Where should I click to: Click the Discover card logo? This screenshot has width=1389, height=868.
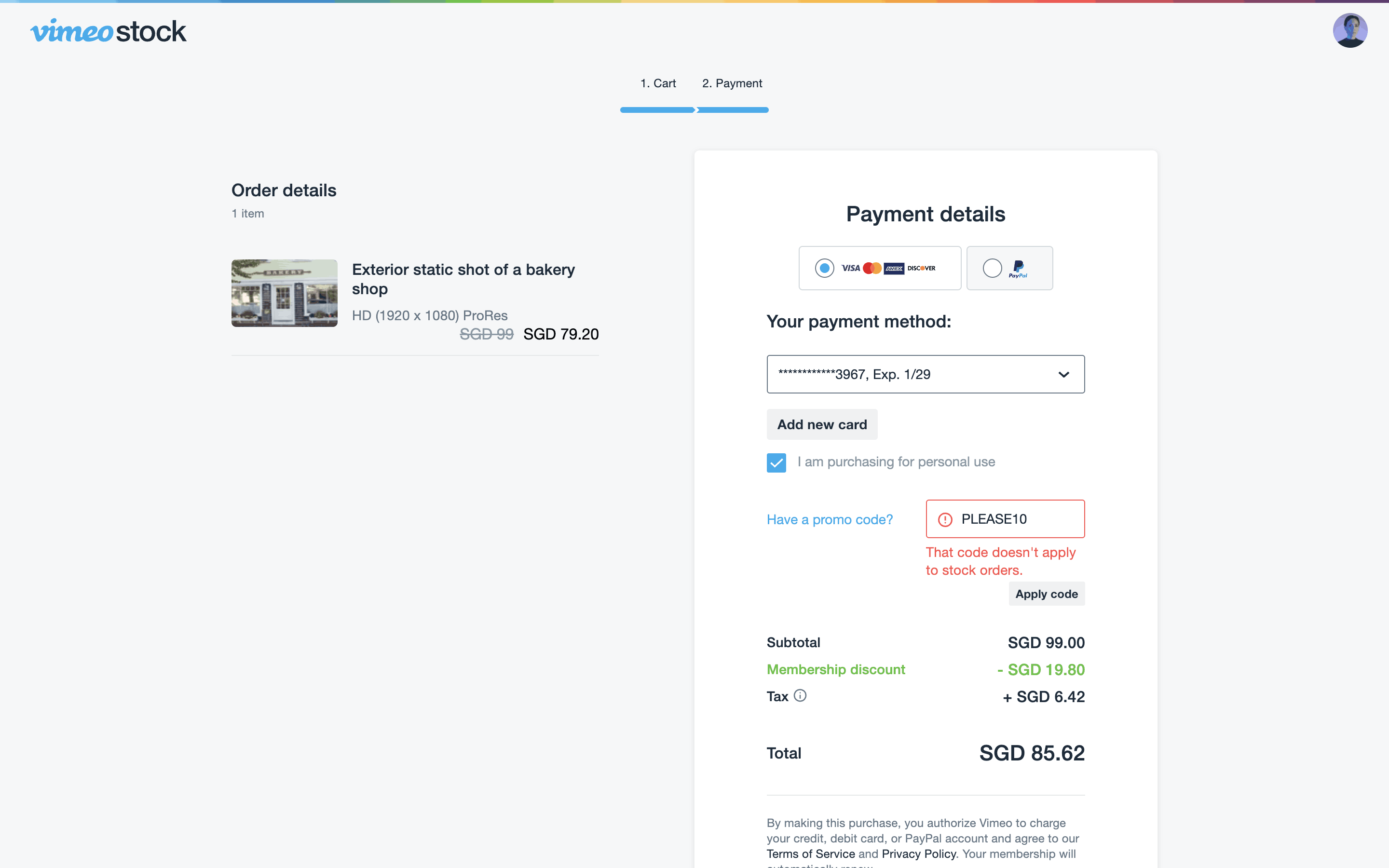click(x=921, y=268)
